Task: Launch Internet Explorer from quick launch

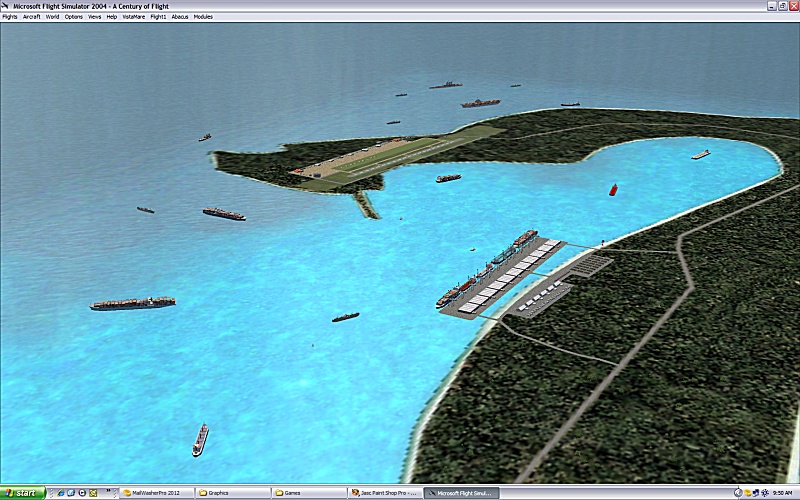Action: click(60, 493)
